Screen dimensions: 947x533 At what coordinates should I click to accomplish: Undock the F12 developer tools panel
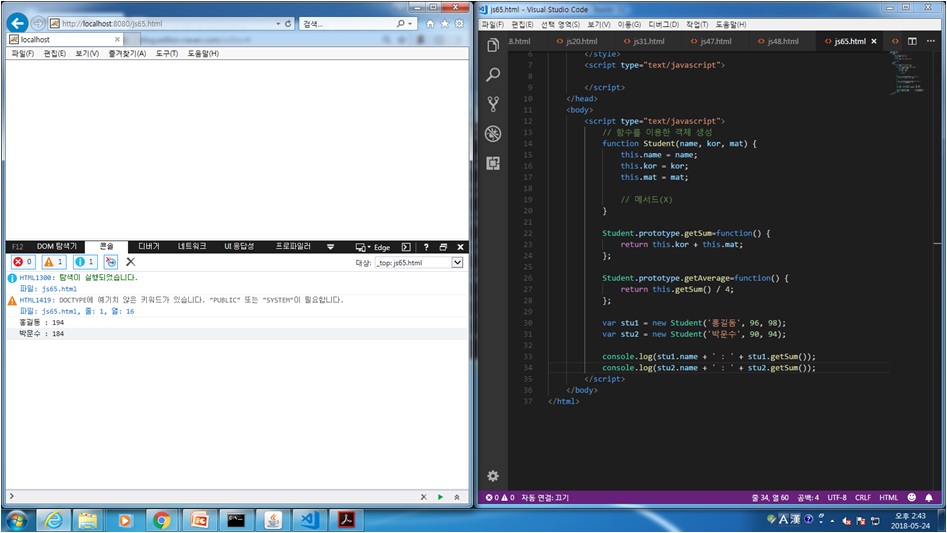(x=443, y=247)
